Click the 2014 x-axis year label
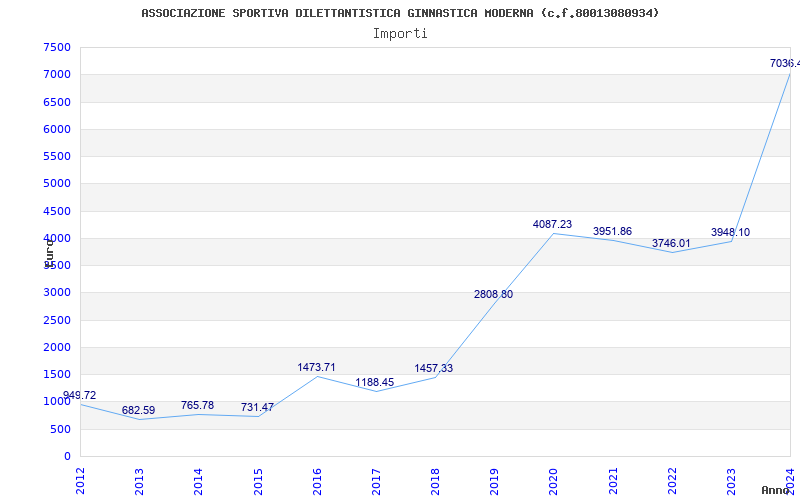800x500 pixels. [x=198, y=481]
